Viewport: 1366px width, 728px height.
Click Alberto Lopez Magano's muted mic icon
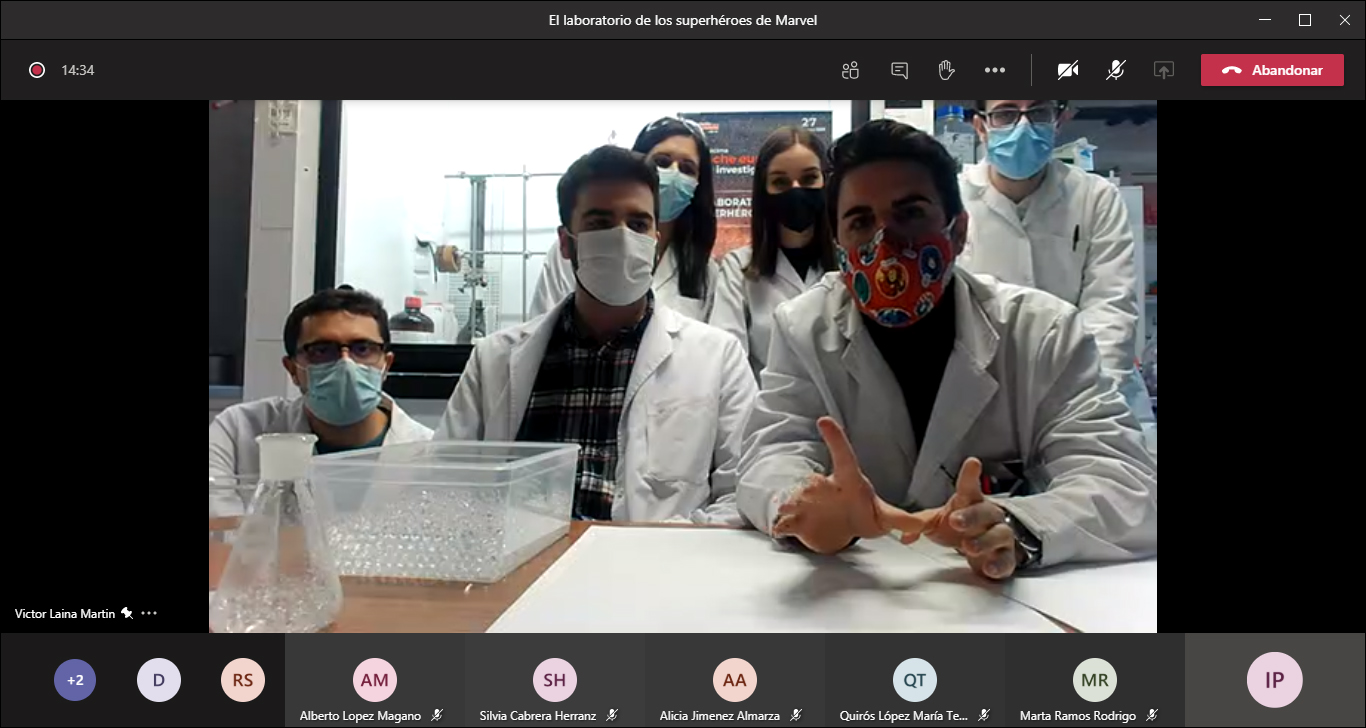click(x=437, y=716)
